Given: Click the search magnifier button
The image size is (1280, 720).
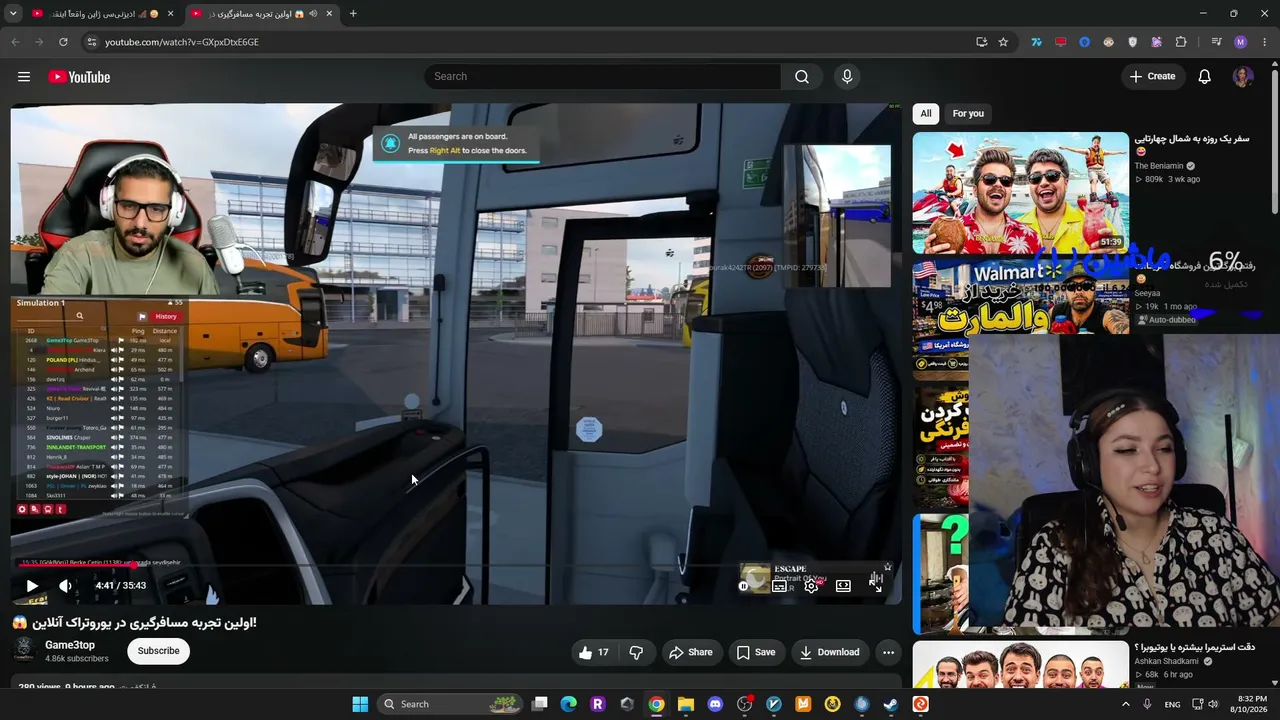Looking at the screenshot, I should click(x=802, y=77).
